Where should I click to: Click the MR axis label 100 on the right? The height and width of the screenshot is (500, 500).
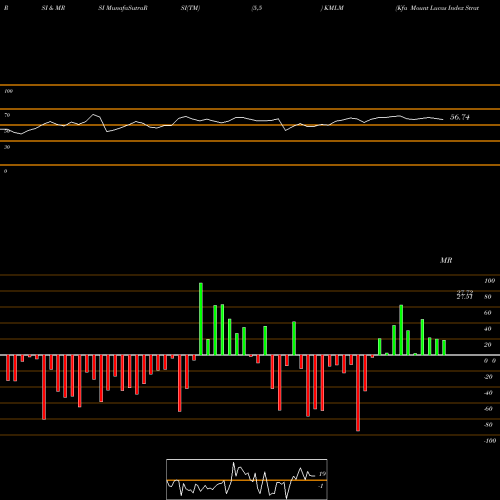pos(490,281)
